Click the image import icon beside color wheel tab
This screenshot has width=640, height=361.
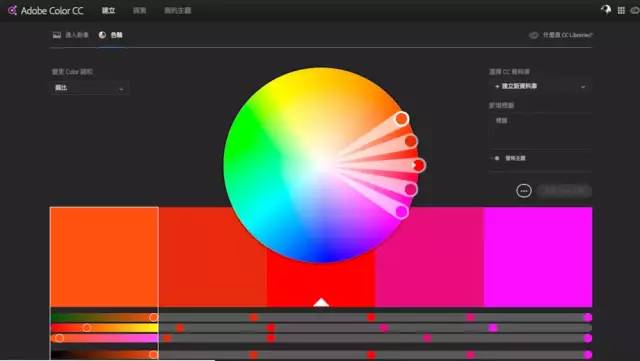coord(57,35)
